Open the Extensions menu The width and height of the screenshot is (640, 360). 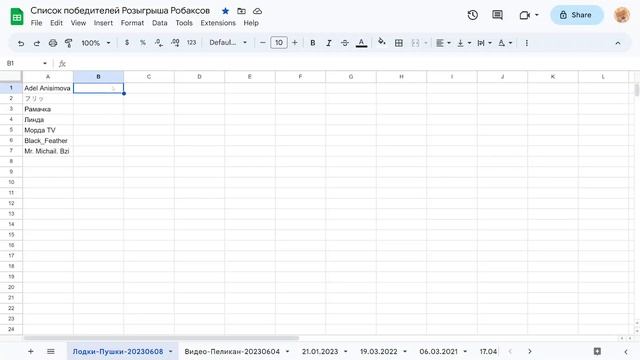tap(218, 23)
